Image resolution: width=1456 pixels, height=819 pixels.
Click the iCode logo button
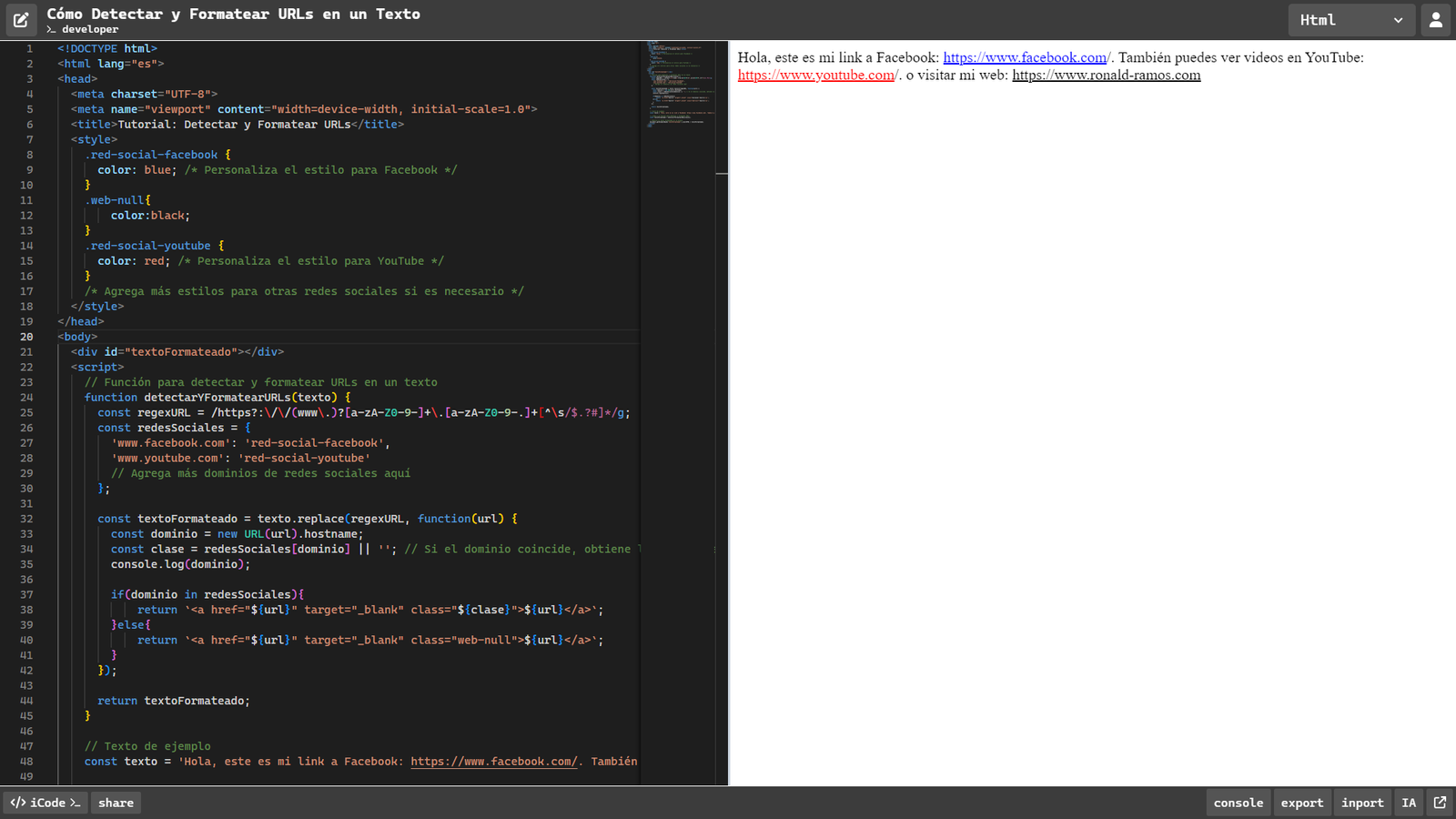45,803
